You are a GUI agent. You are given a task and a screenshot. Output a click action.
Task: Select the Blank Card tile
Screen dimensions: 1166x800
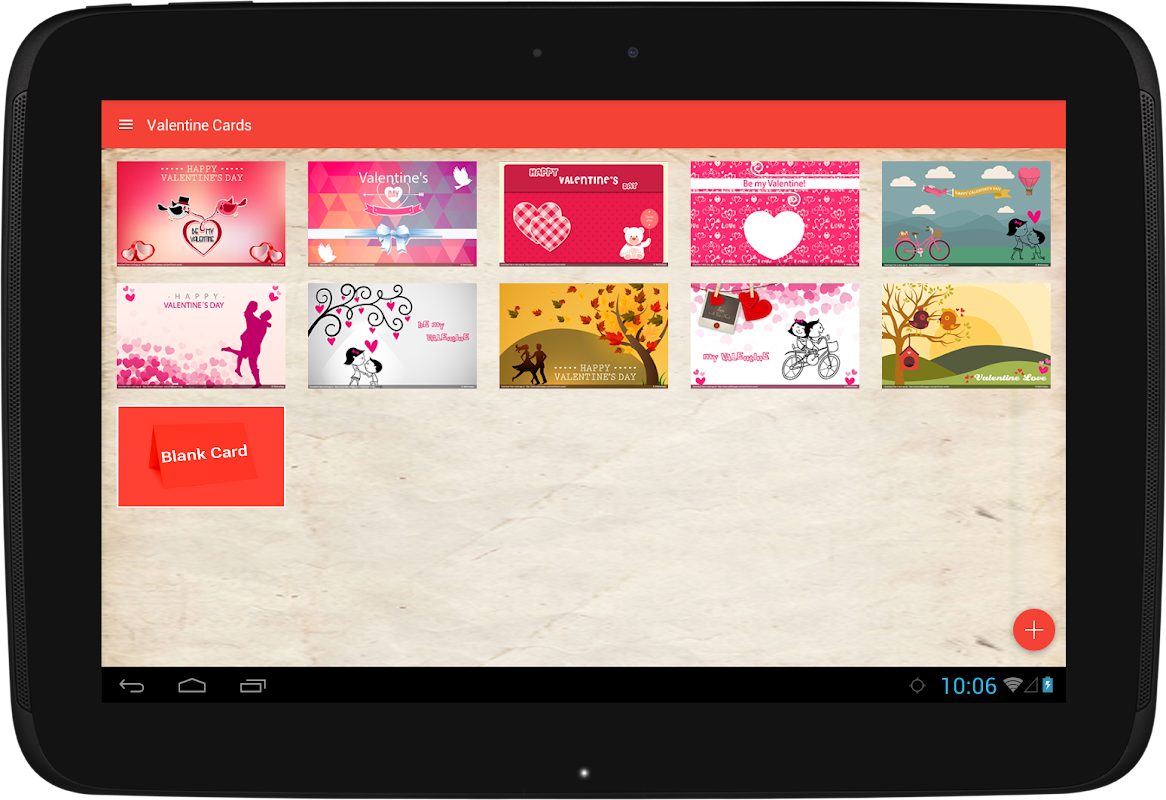[201, 457]
